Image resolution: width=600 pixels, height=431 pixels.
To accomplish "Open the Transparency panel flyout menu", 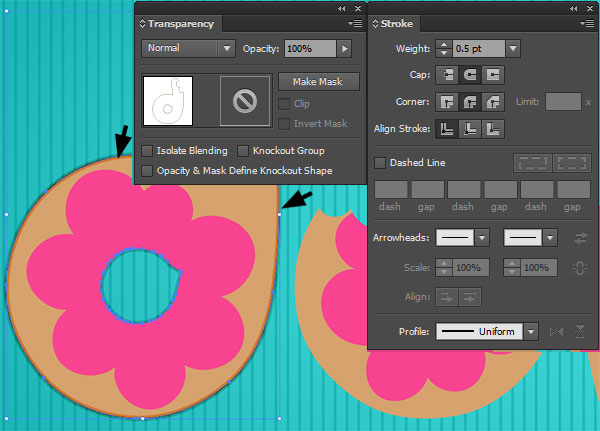I will point(355,24).
